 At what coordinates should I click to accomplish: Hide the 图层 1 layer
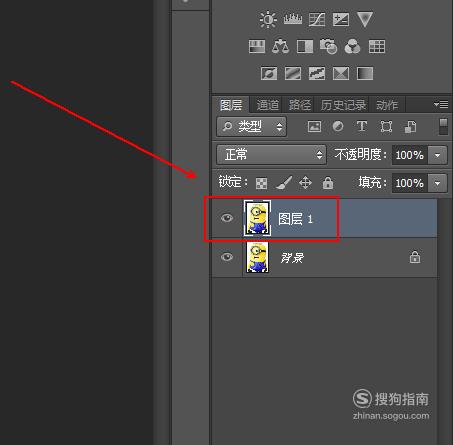pos(227,218)
